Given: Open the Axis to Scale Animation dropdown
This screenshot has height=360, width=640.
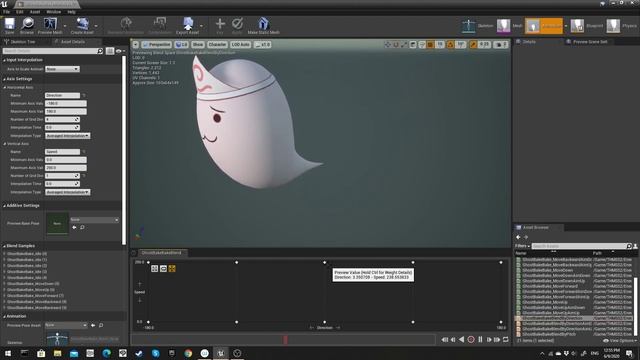Looking at the screenshot, I should point(62,69).
